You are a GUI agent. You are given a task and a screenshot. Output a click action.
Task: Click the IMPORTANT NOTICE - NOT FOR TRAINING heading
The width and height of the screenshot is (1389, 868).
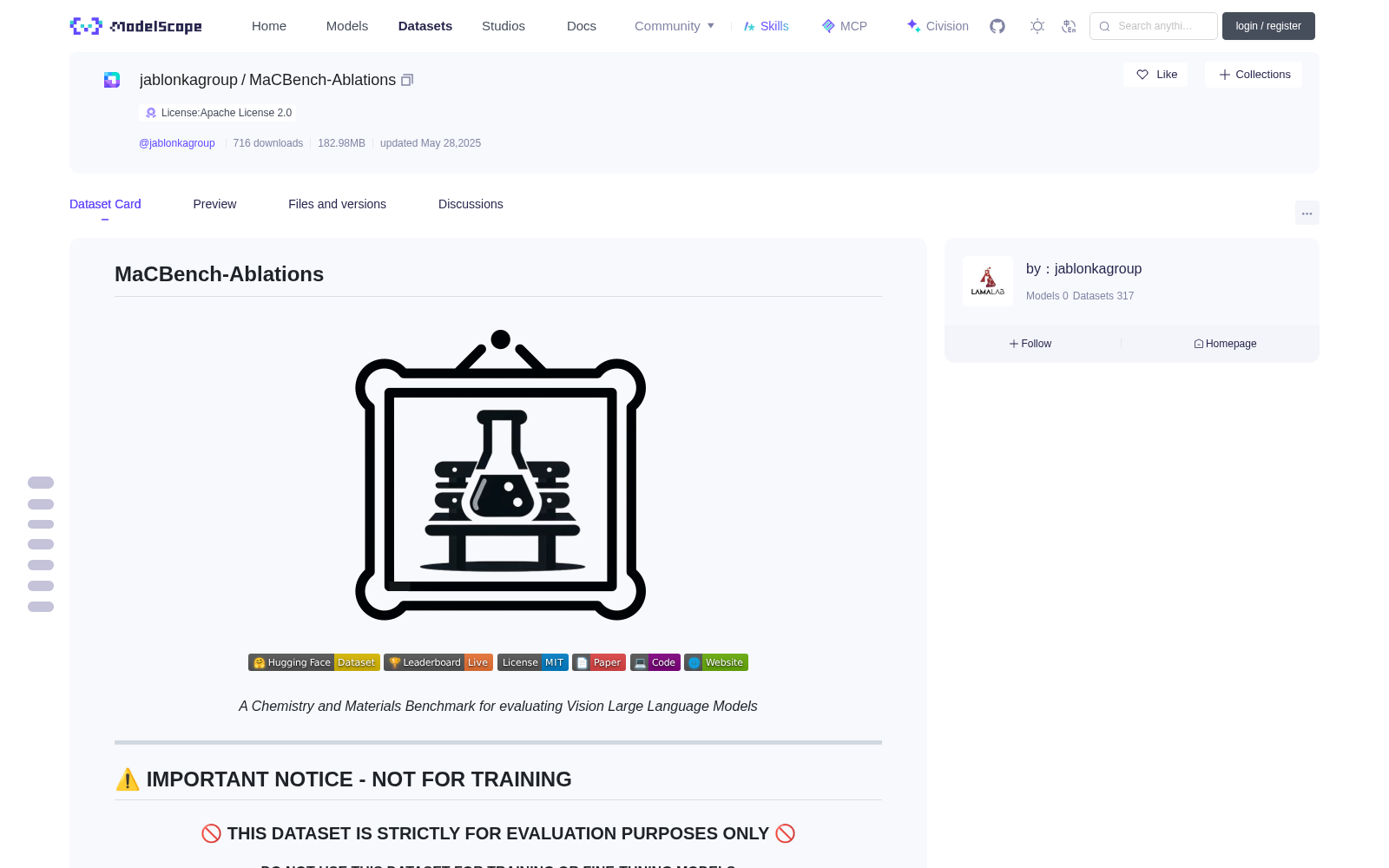(x=343, y=779)
